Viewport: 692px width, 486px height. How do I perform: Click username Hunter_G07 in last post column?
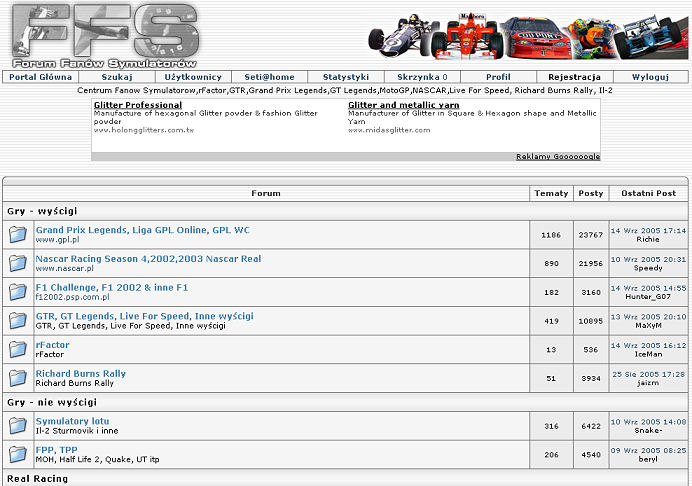pyautogui.click(x=648, y=297)
